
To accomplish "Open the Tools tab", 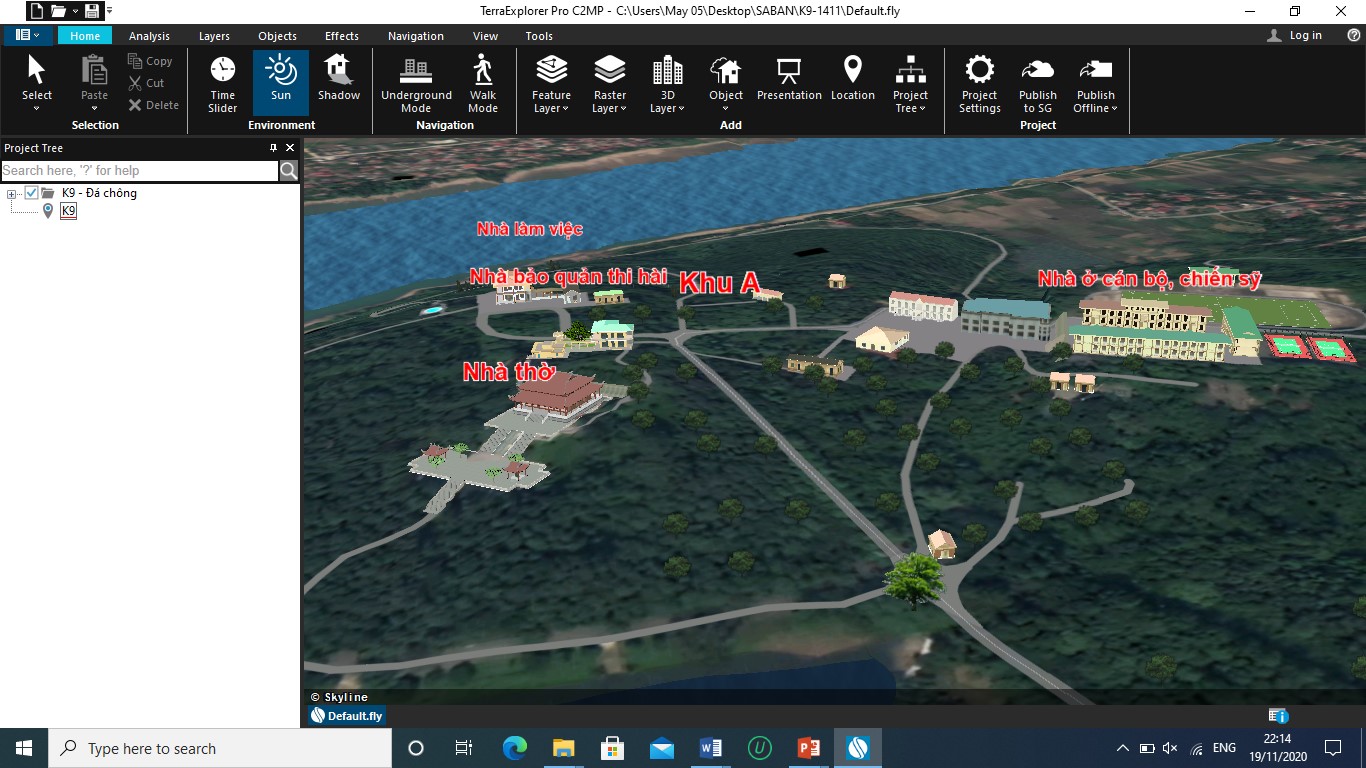I will (x=539, y=36).
